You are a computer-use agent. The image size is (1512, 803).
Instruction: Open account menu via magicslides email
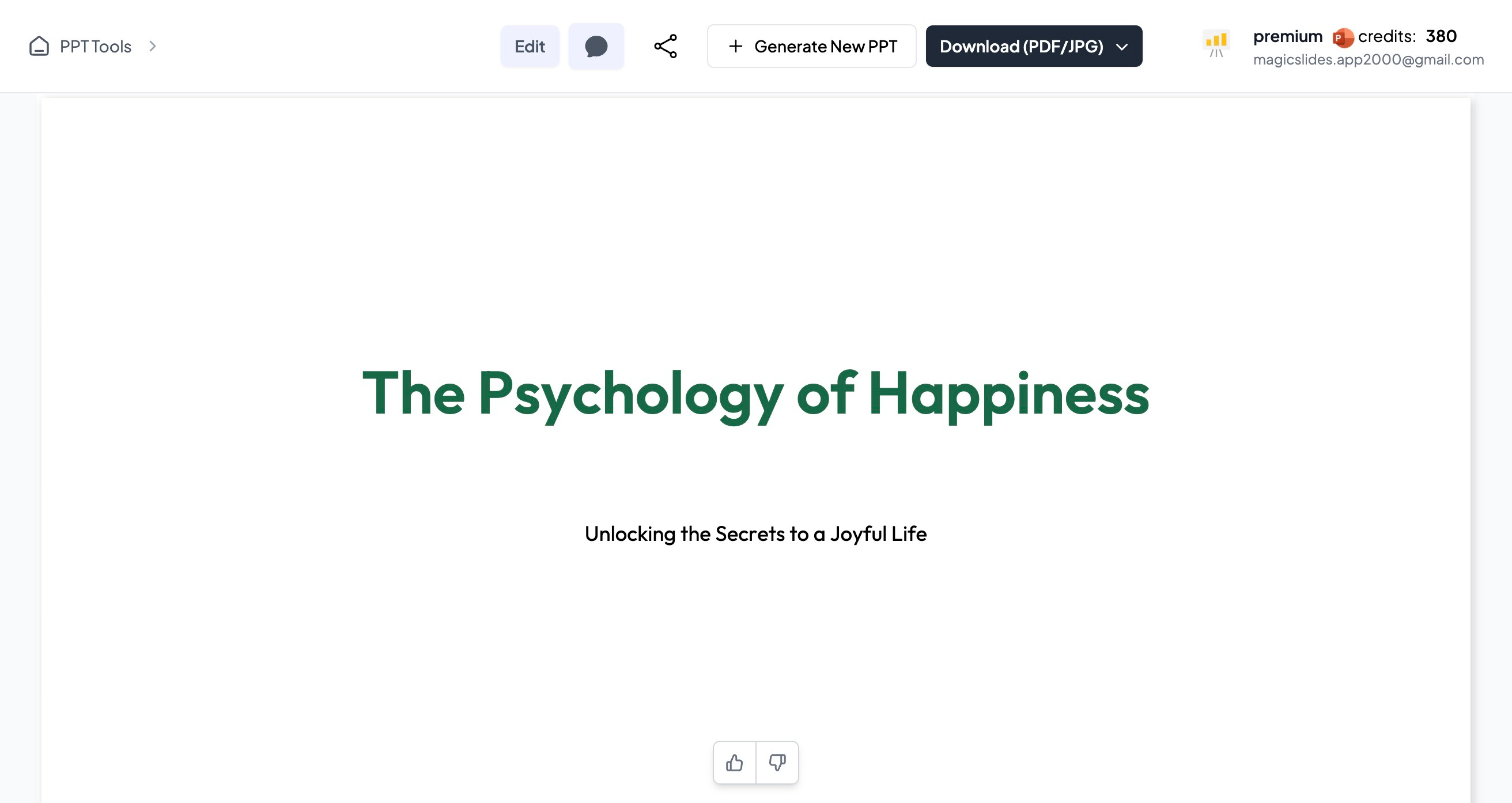[1367, 60]
